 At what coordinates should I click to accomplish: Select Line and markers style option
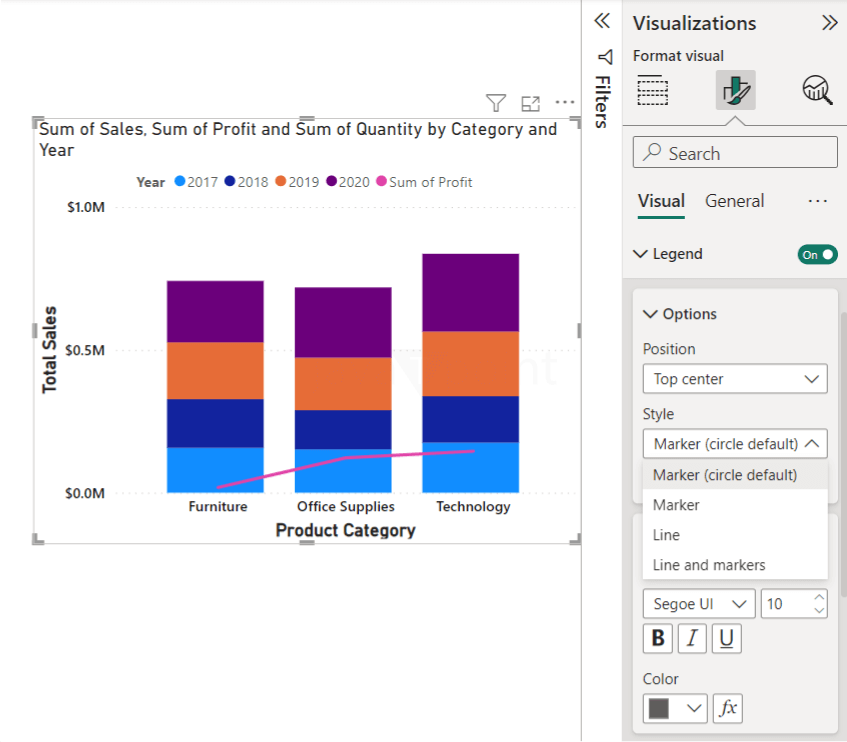click(x=735, y=565)
